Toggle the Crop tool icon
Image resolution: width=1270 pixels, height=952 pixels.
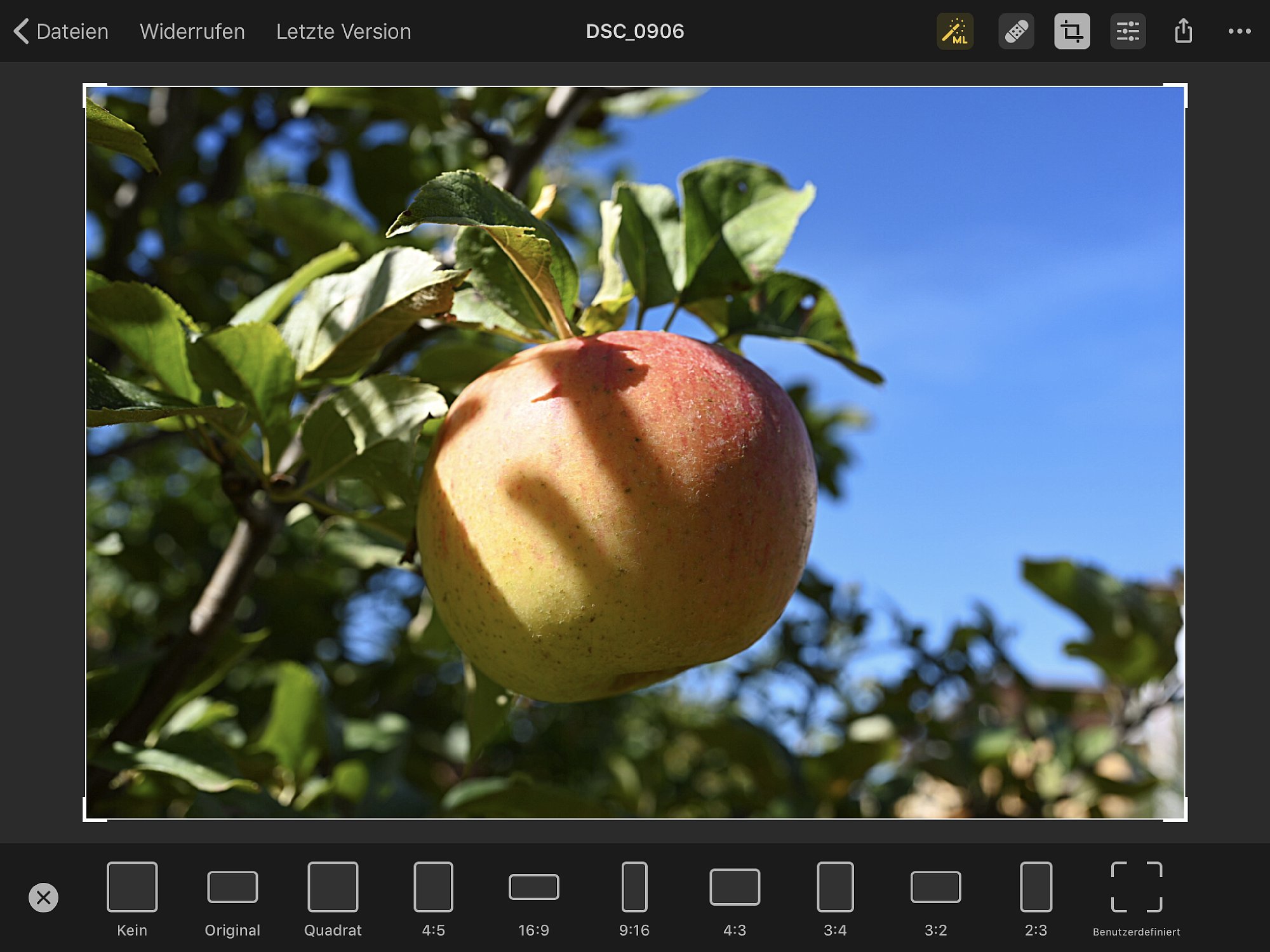(1072, 31)
